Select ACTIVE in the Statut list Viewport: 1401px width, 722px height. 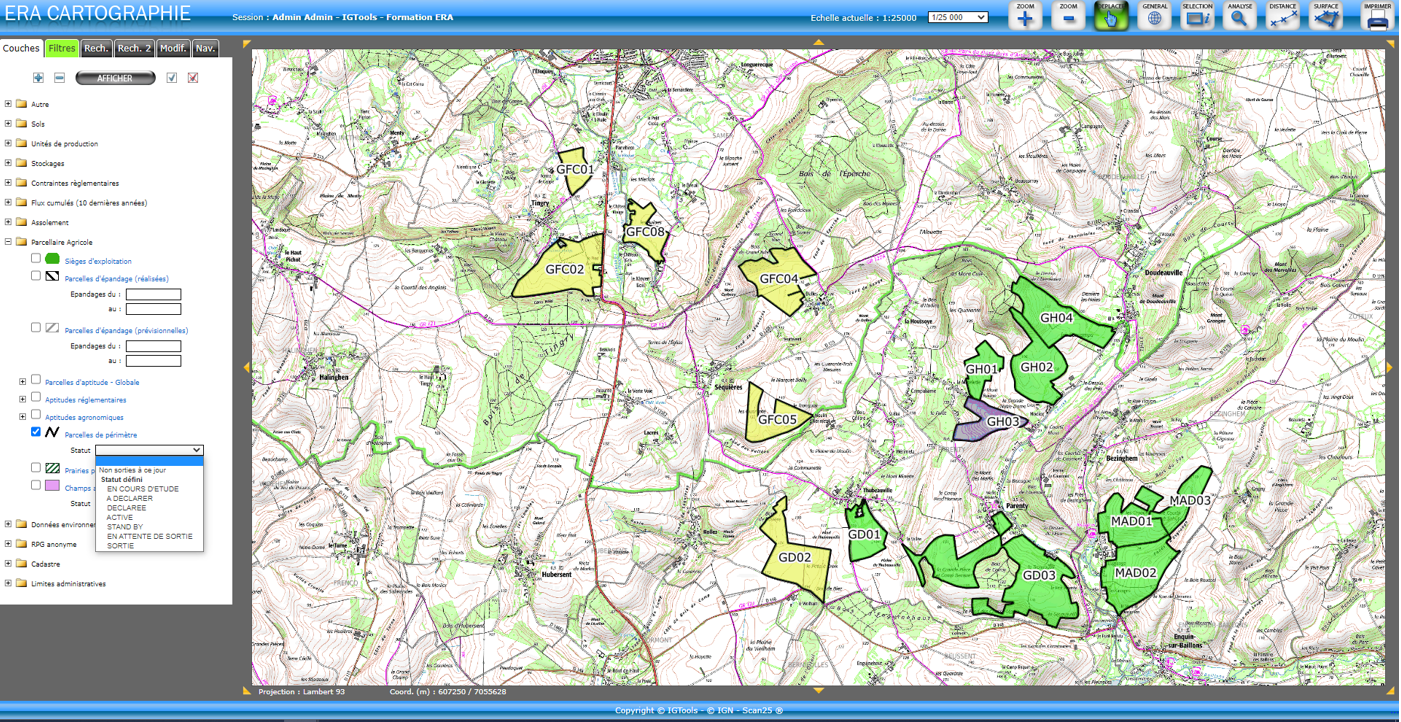coord(120,517)
